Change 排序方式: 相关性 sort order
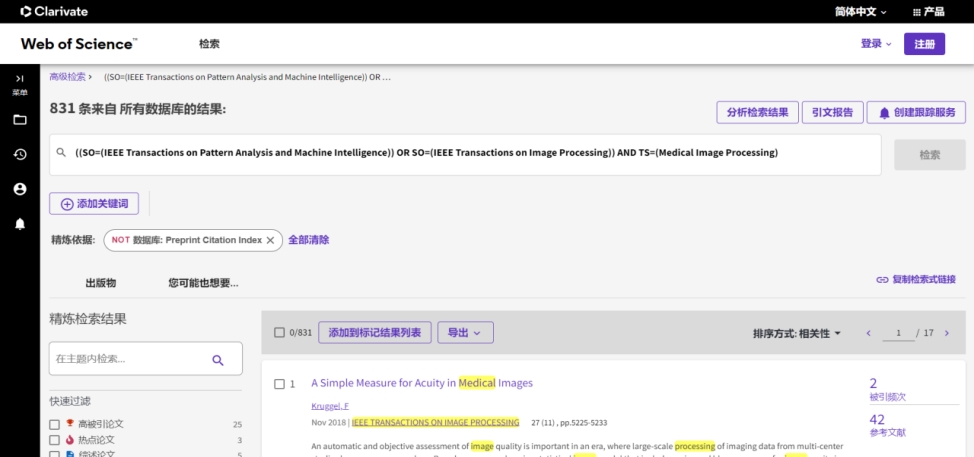This screenshot has height=457, width=974. [x=797, y=333]
